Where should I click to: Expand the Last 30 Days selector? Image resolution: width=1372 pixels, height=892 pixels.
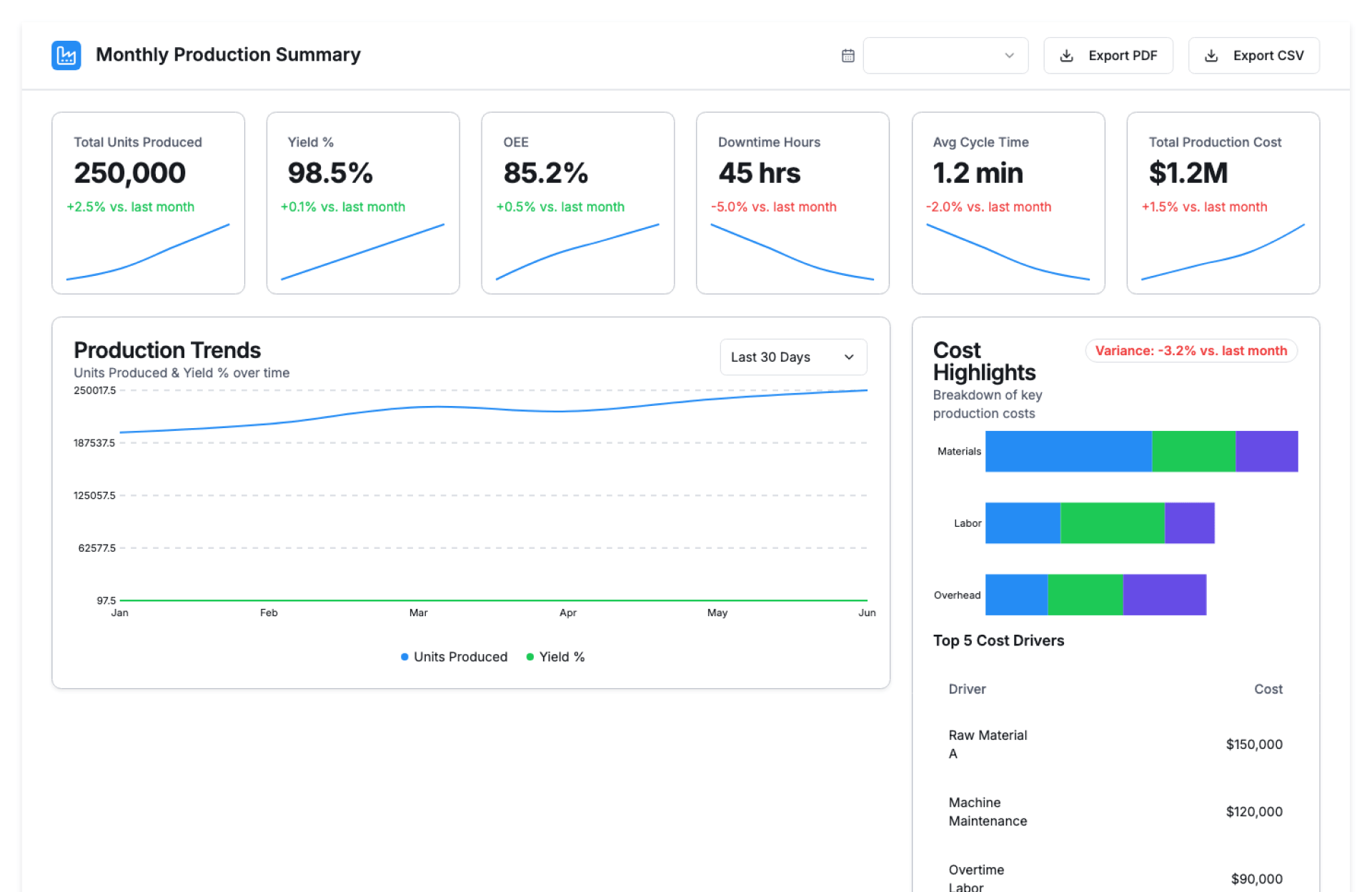click(x=792, y=357)
